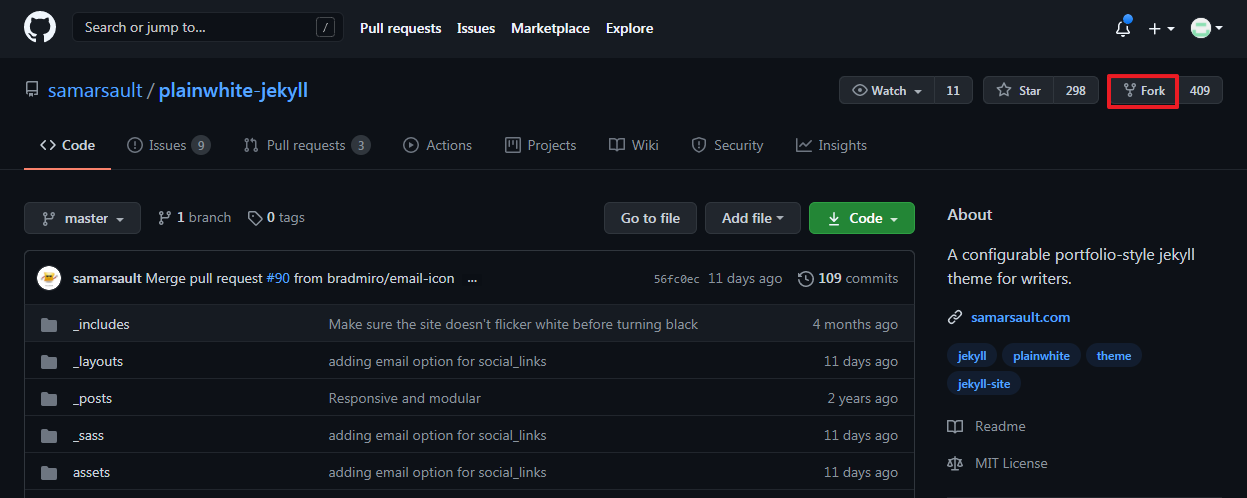Open the Watch dropdown
The image size is (1247, 498).
click(887, 90)
